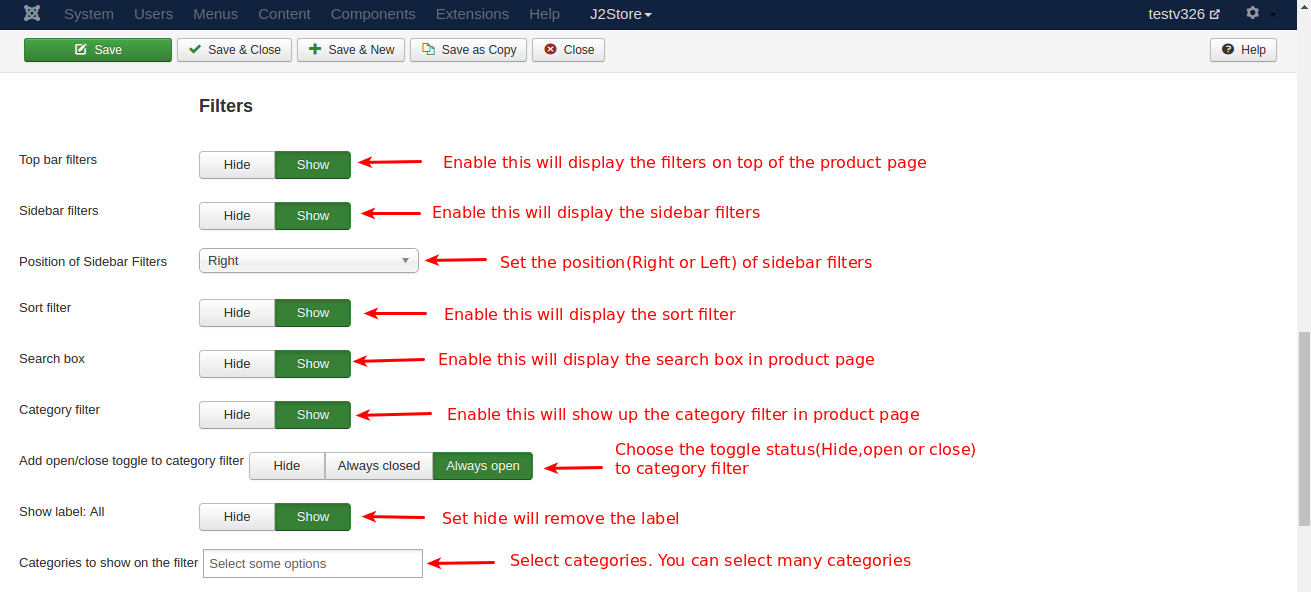This screenshot has height=592, width=1311.
Task: Set Top bar filters to Hide
Action: pyautogui.click(x=237, y=165)
